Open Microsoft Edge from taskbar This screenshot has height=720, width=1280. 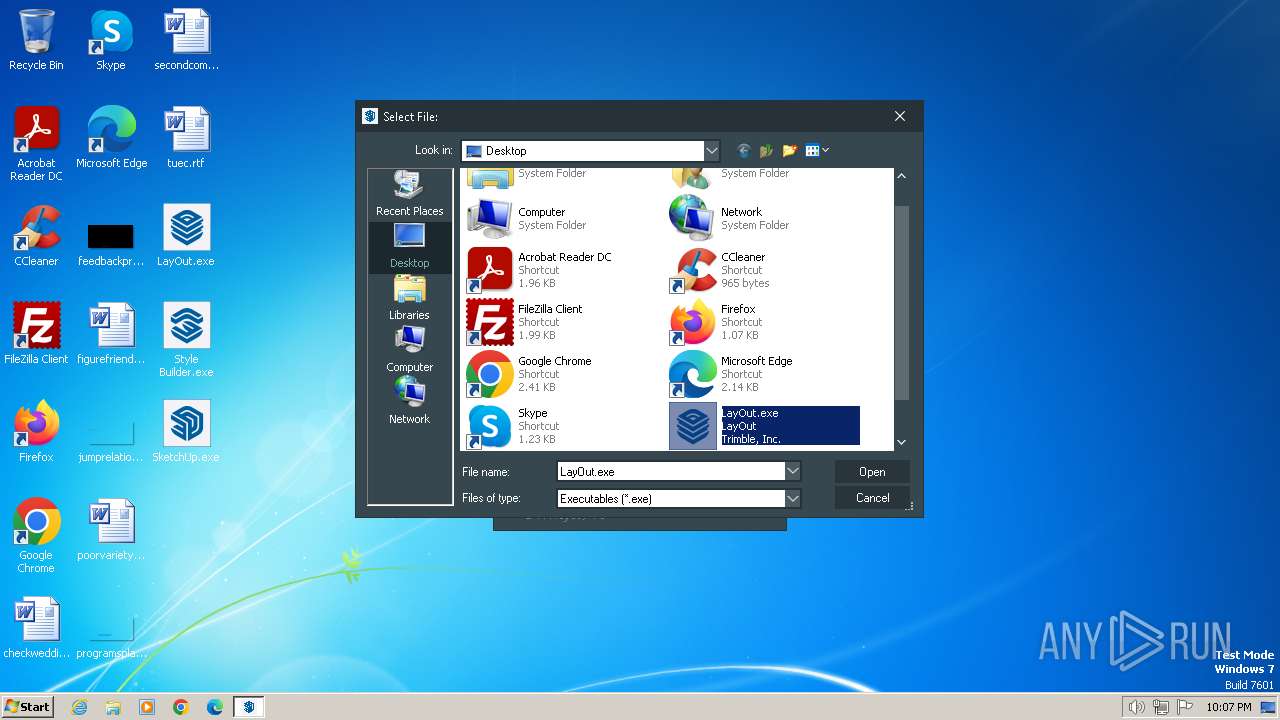(x=215, y=707)
